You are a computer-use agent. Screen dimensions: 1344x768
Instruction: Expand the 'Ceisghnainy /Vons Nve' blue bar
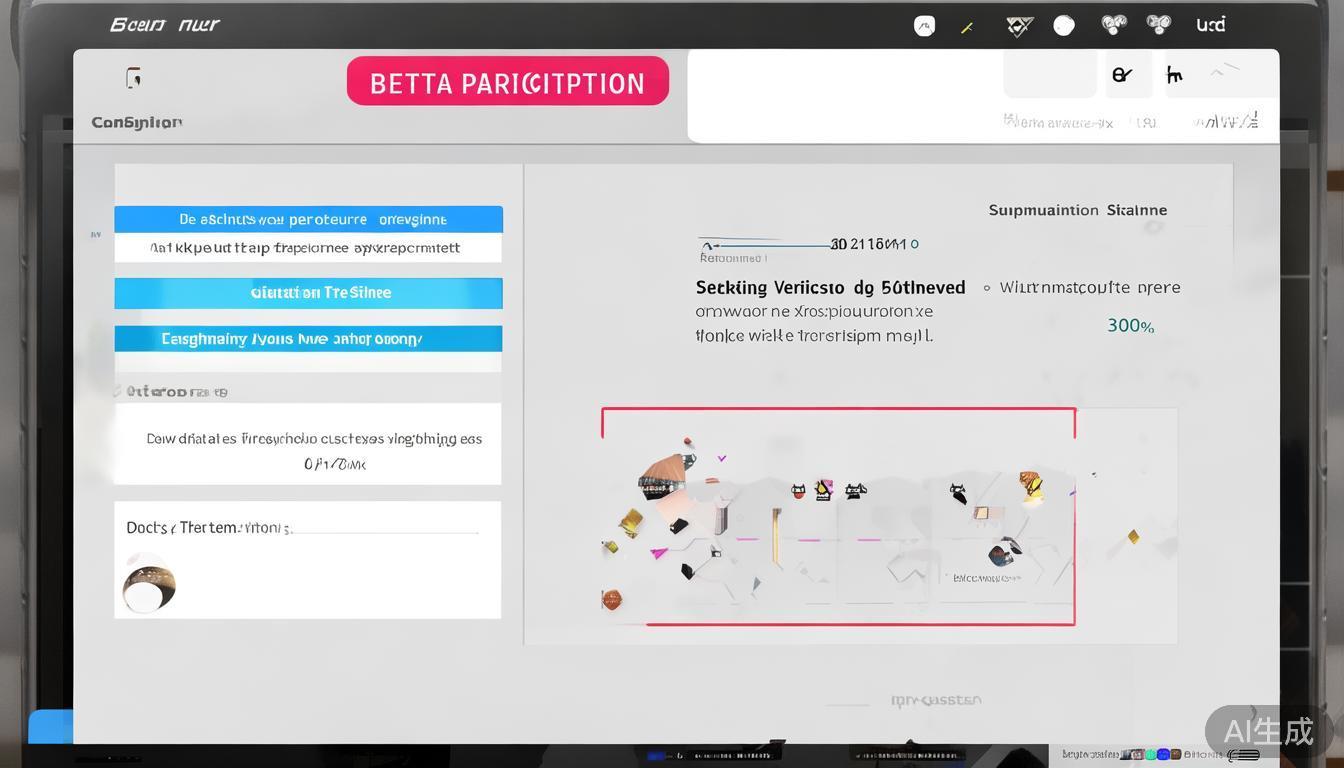(308, 339)
